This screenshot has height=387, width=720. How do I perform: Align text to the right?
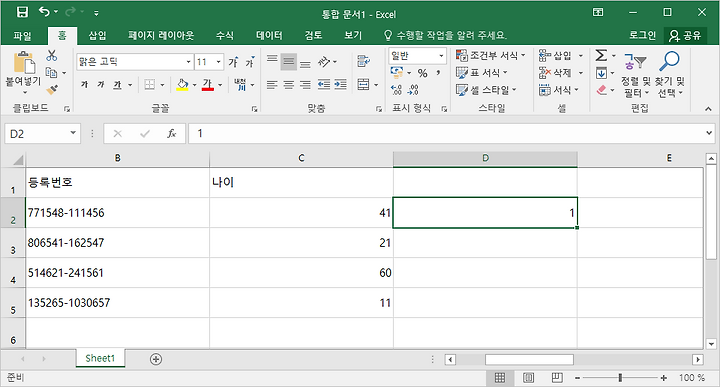click(305, 84)
